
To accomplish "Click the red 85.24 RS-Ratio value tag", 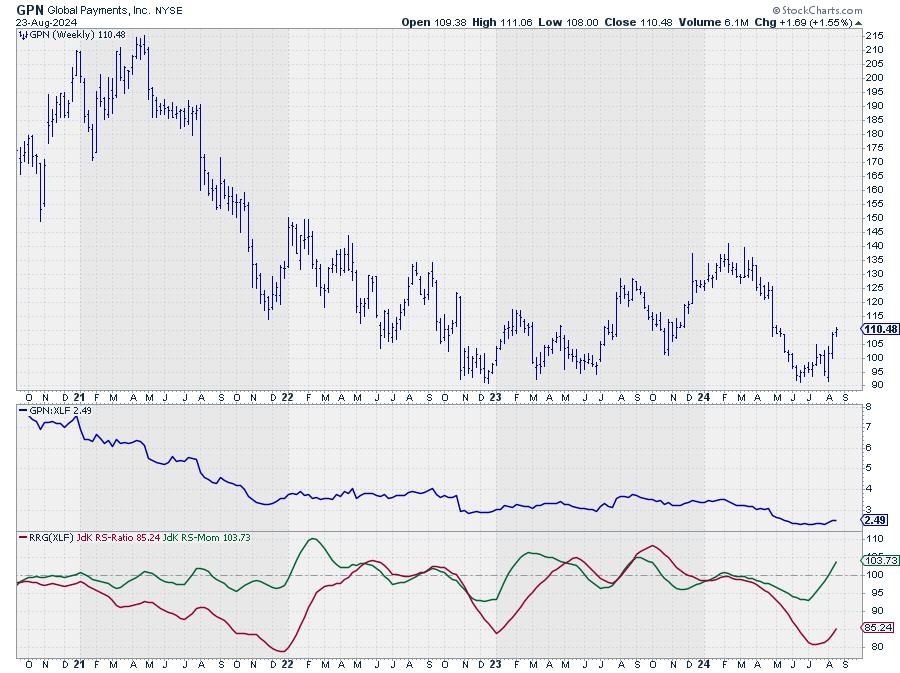I will (x=874, y=628).
